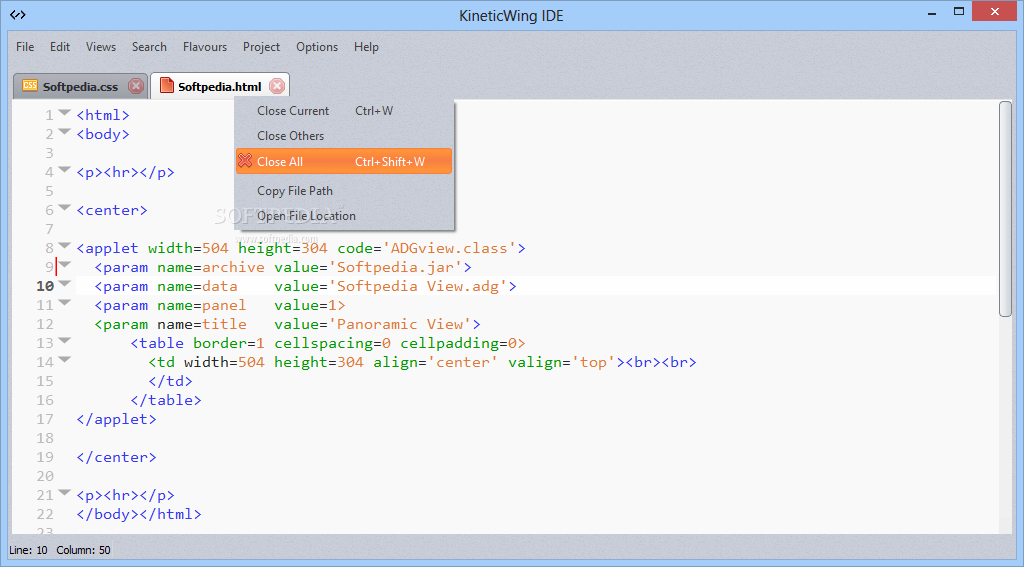Minimize the KineticWing IDE window
This screenshot has height=567, width=1024.
point(933,12)
